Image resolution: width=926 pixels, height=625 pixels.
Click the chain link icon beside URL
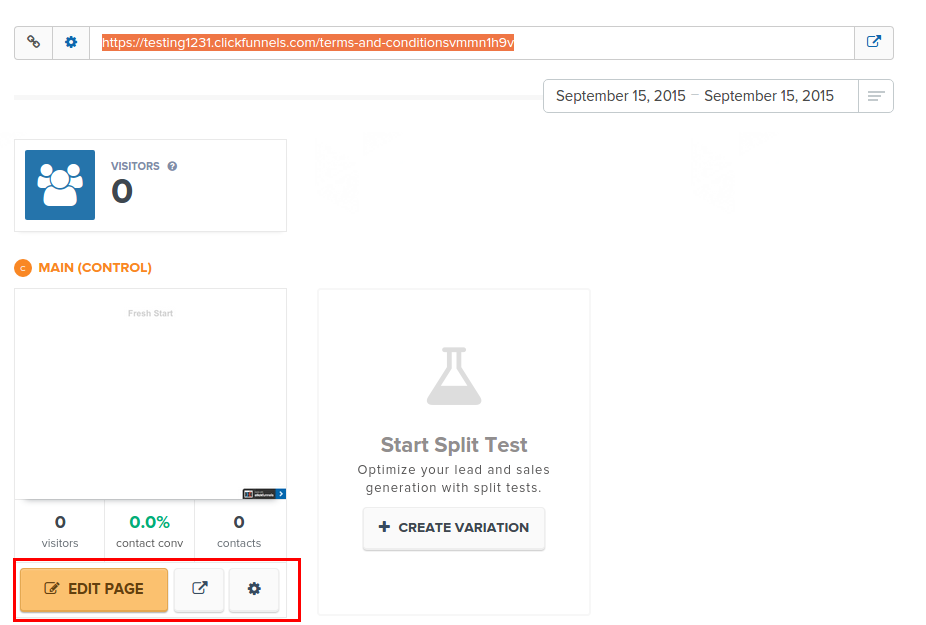33,43
